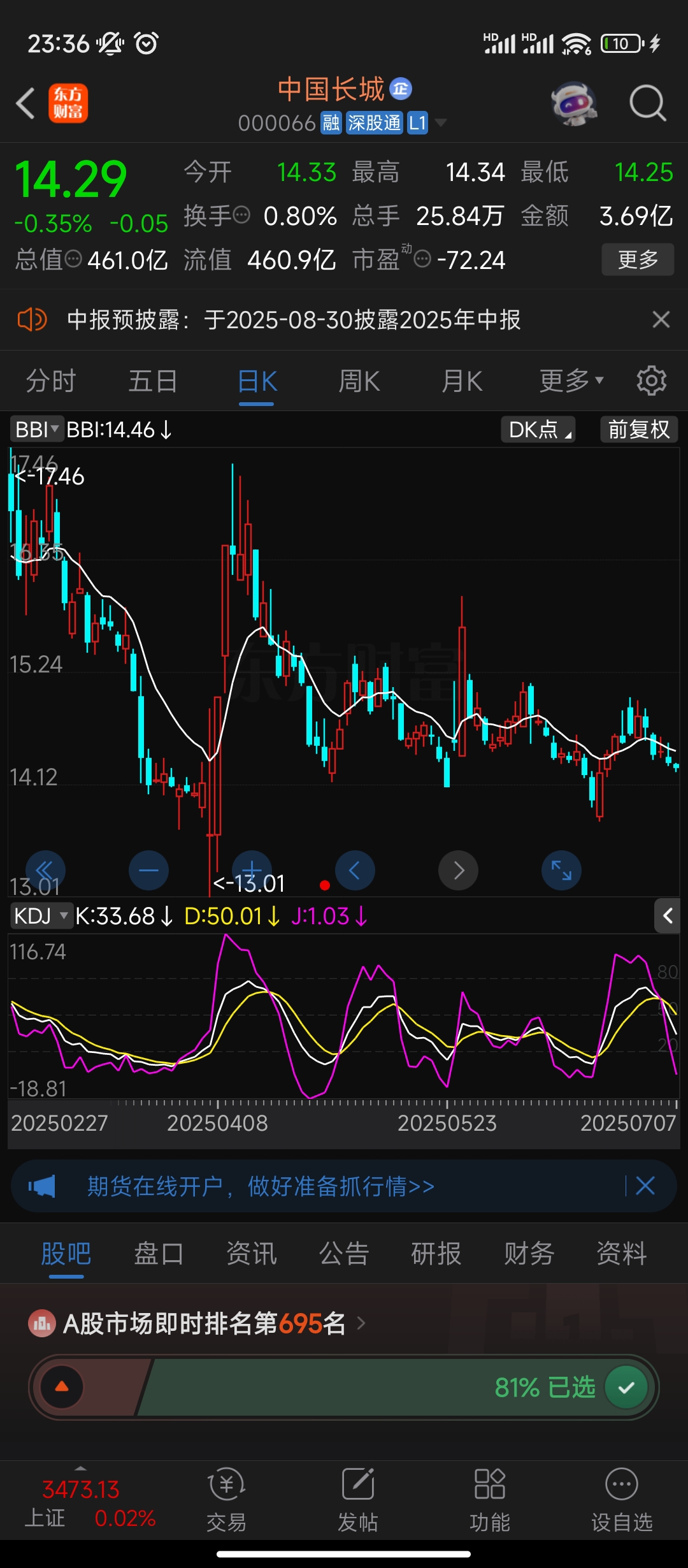The width and height of the screenshot is (688, 1568).
Task: Switch to 周K chart tab
Action: point(359,381)
